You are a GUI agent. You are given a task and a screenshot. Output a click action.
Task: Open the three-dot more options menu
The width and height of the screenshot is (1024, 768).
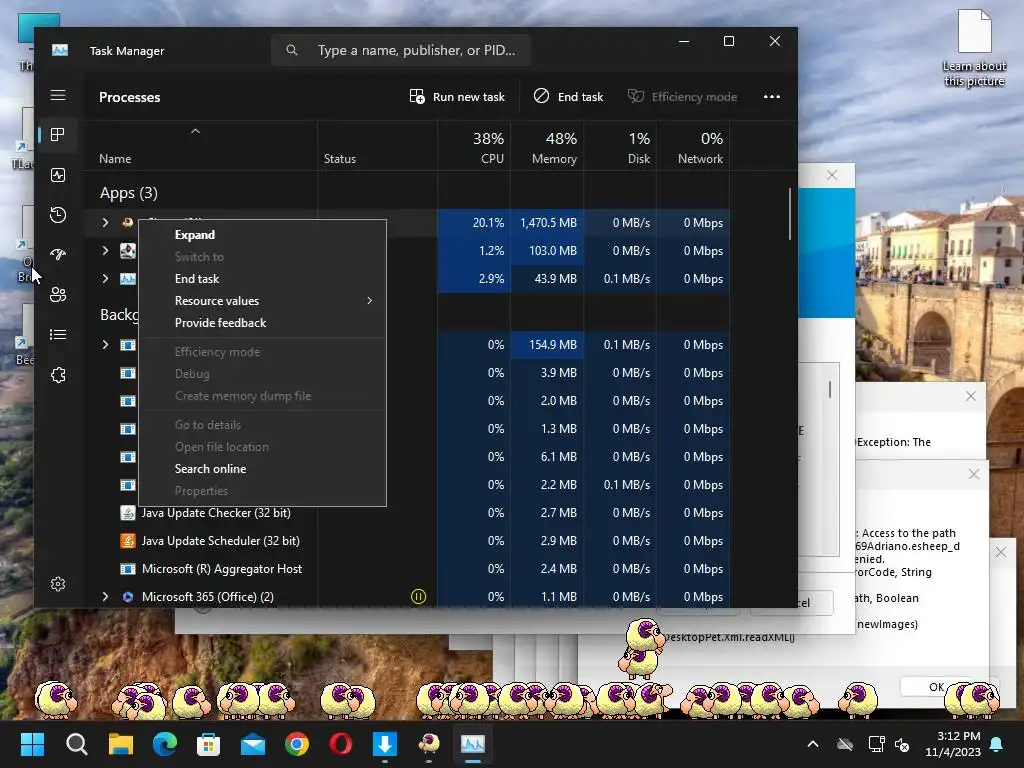pos(772,97)
